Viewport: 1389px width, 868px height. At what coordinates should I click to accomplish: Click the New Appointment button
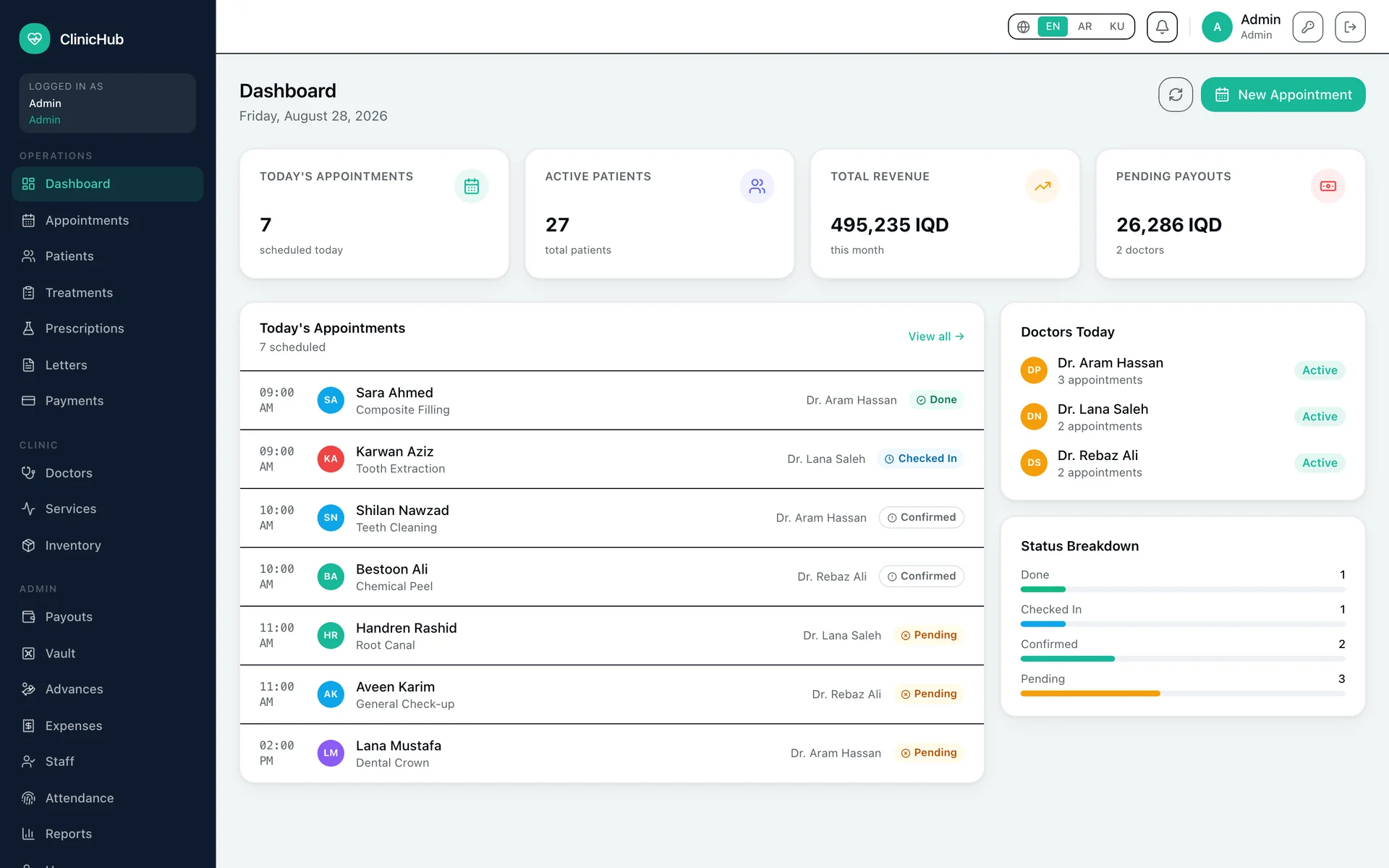pos(1283,95)
